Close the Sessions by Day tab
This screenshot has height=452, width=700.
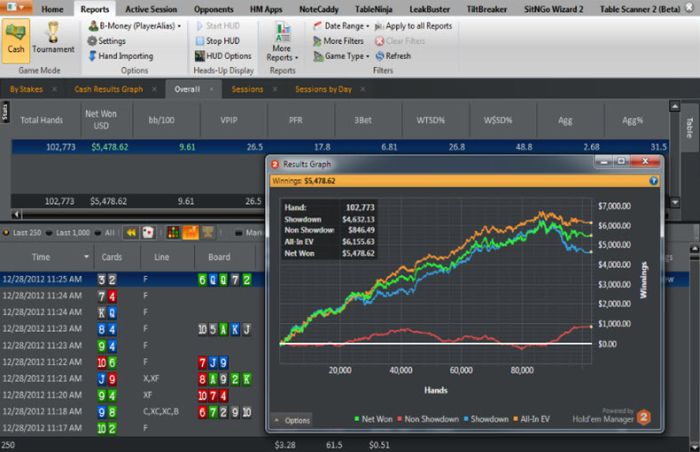pos(362,89)
